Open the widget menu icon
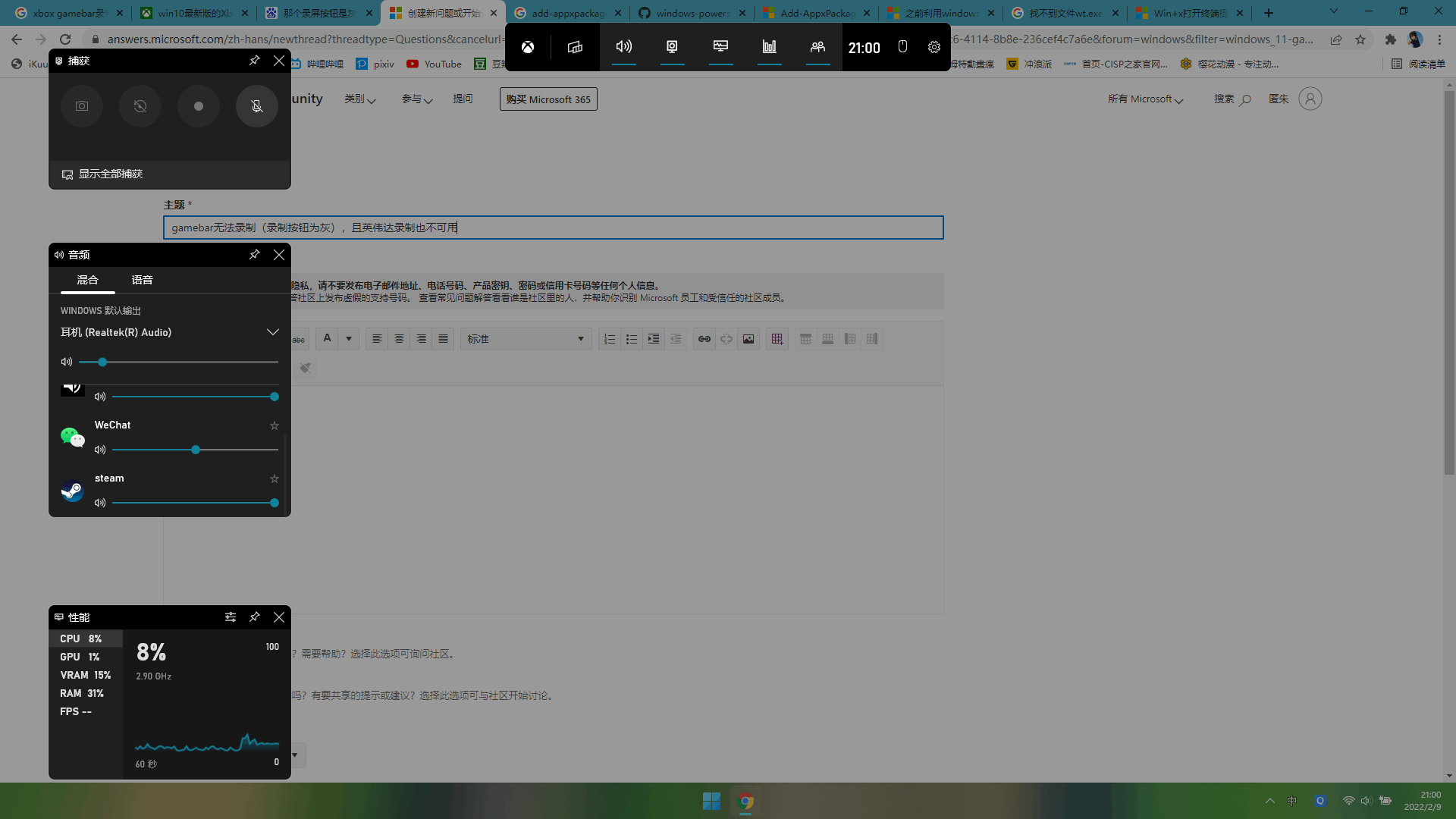 coord(575,47)
